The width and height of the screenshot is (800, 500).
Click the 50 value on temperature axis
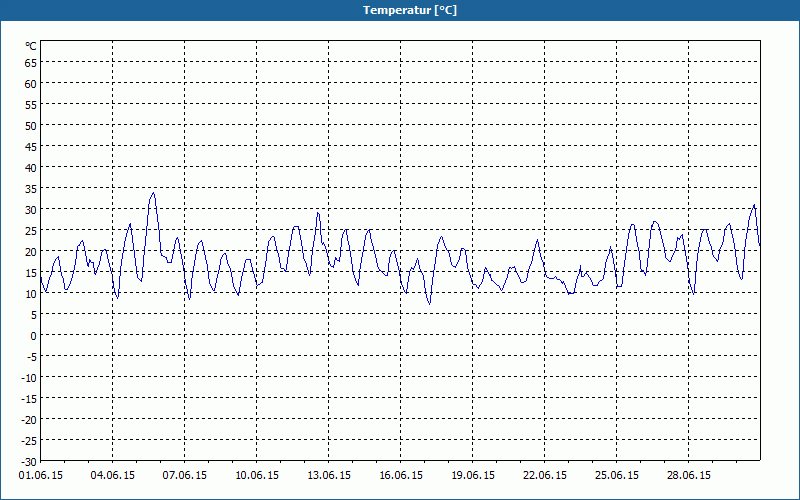coord(31,126)
